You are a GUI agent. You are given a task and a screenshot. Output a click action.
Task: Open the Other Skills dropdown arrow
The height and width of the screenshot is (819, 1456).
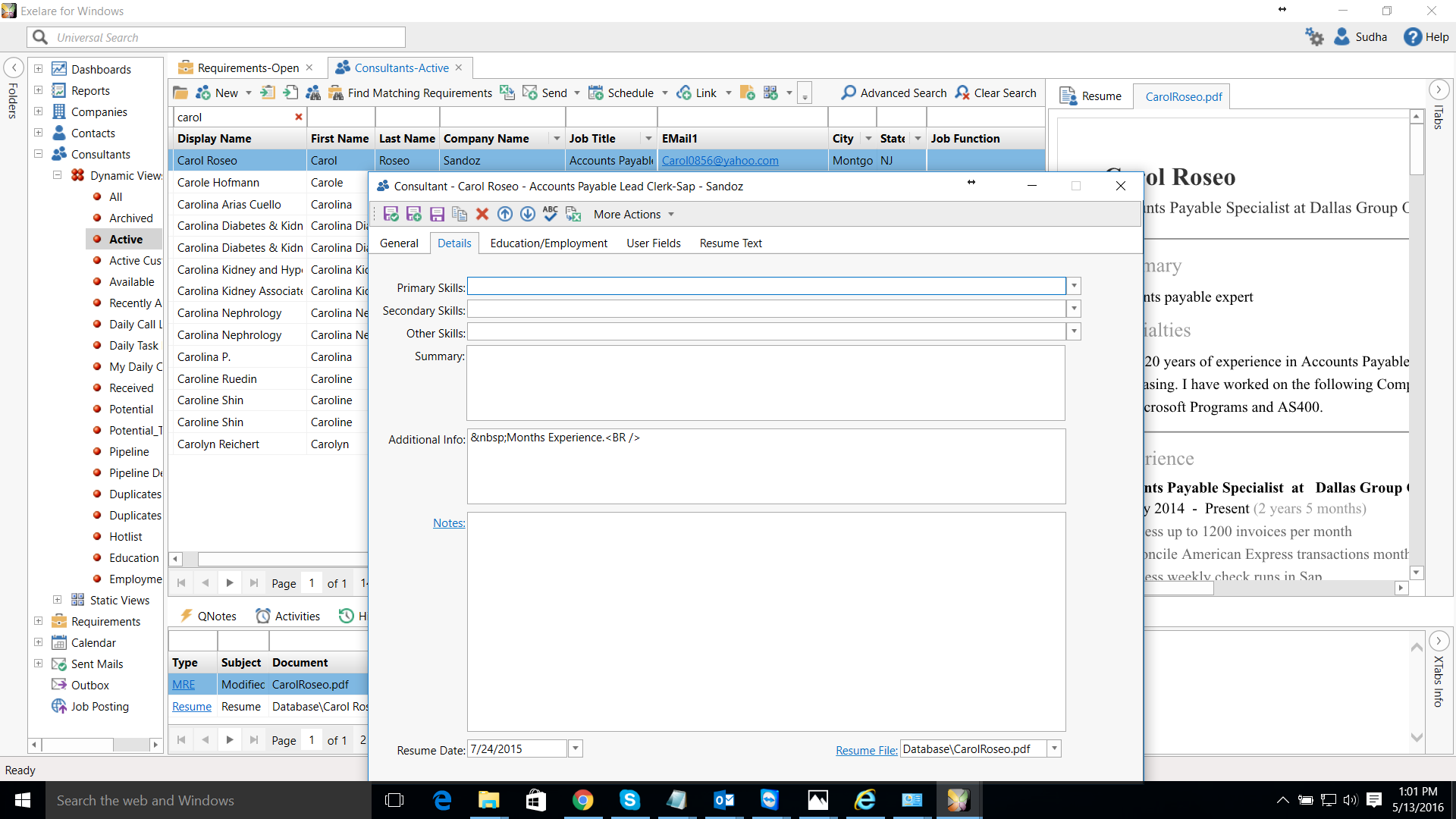point(1074,332)
